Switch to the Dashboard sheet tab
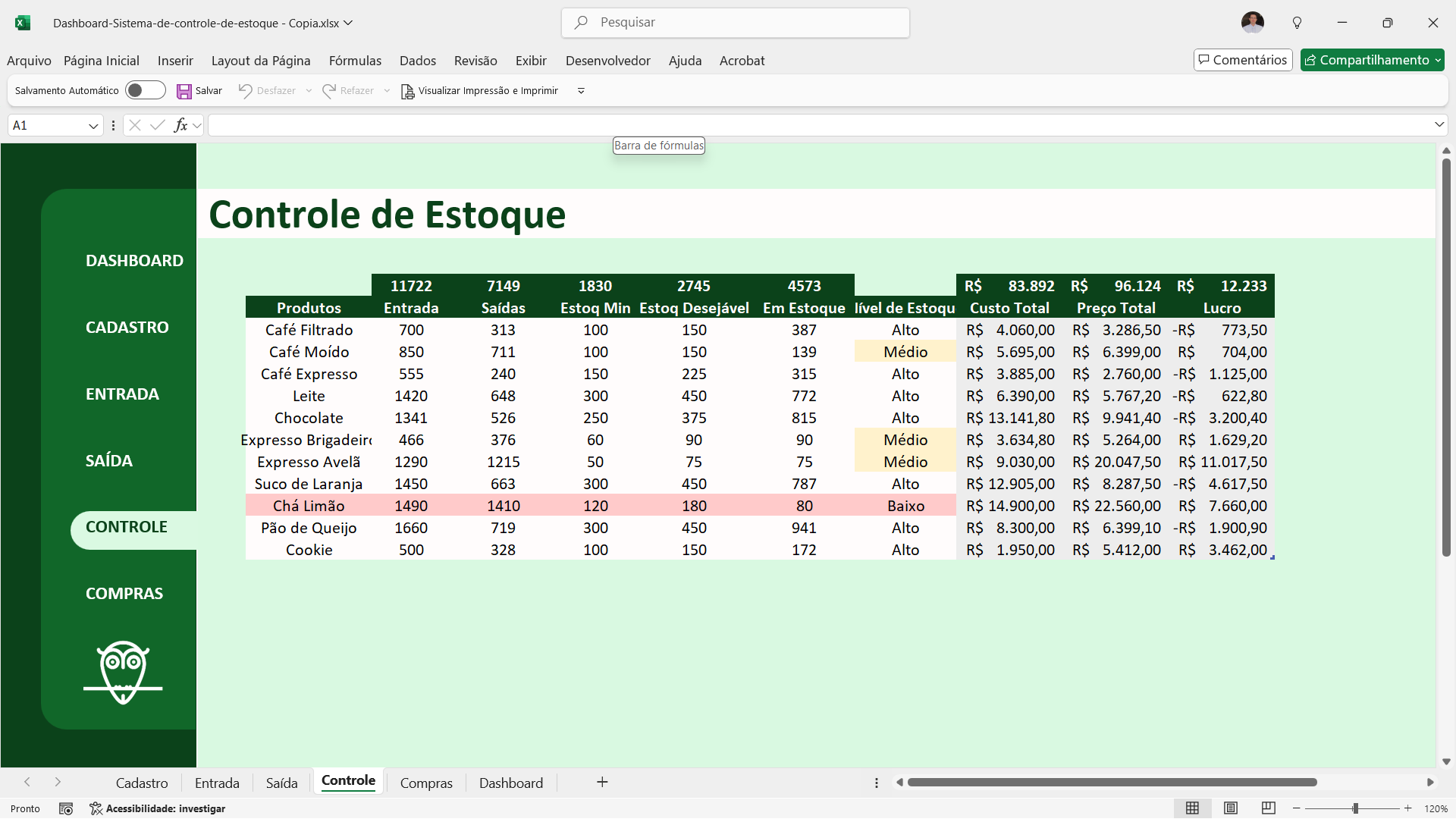Image resolution: width=1456 pixels, height=819 pixels. click(510, 783)
